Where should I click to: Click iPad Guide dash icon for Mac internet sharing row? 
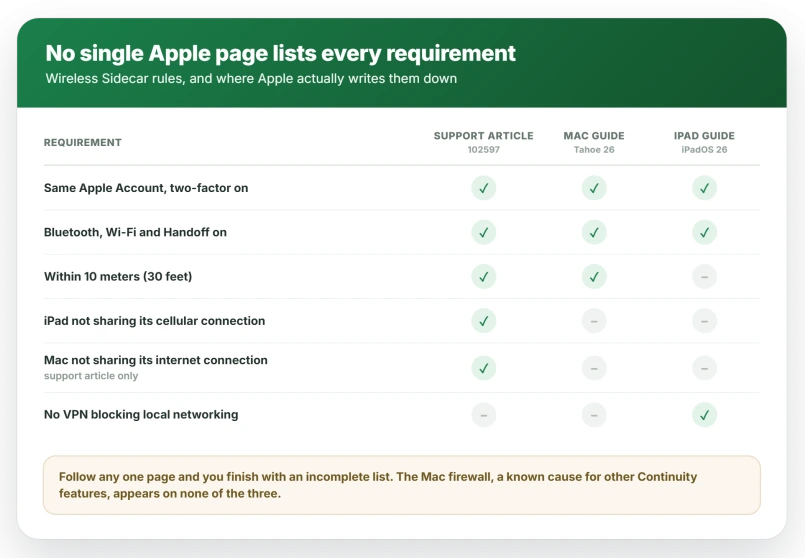(704, 368)
